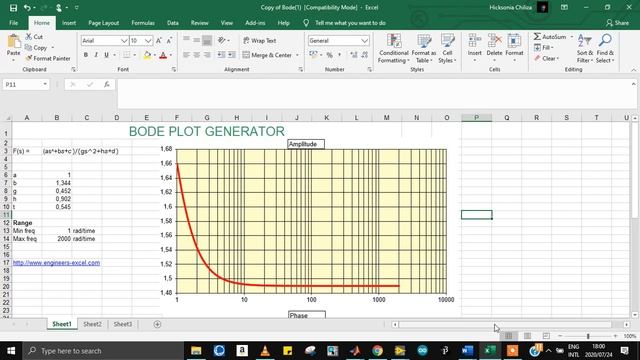Click the Format cells icon
The width and height of the screenshot is (640, 360).
[x=514, y=41]
